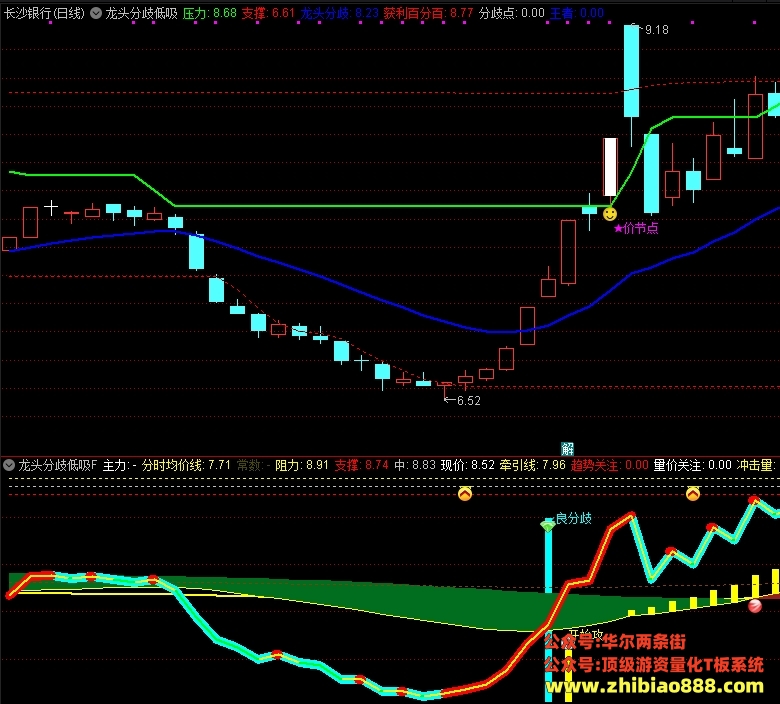Click the 分歧点: 0.00 value
780x704 pixels.
tap(512, 13)
